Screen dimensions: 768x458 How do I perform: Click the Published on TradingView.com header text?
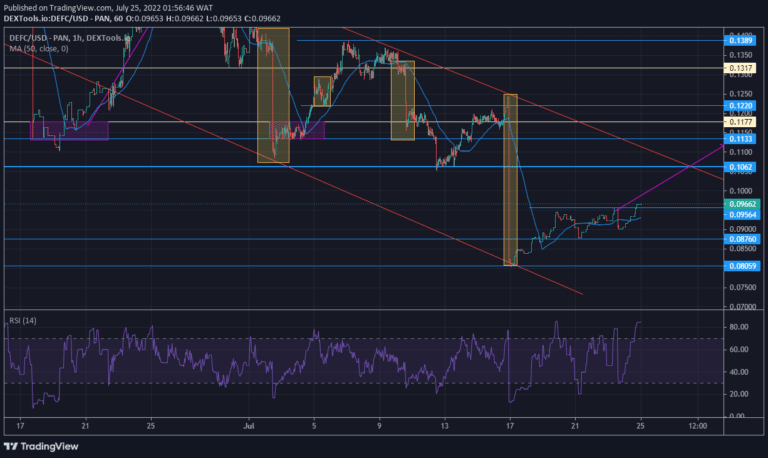tap(108, 8)
